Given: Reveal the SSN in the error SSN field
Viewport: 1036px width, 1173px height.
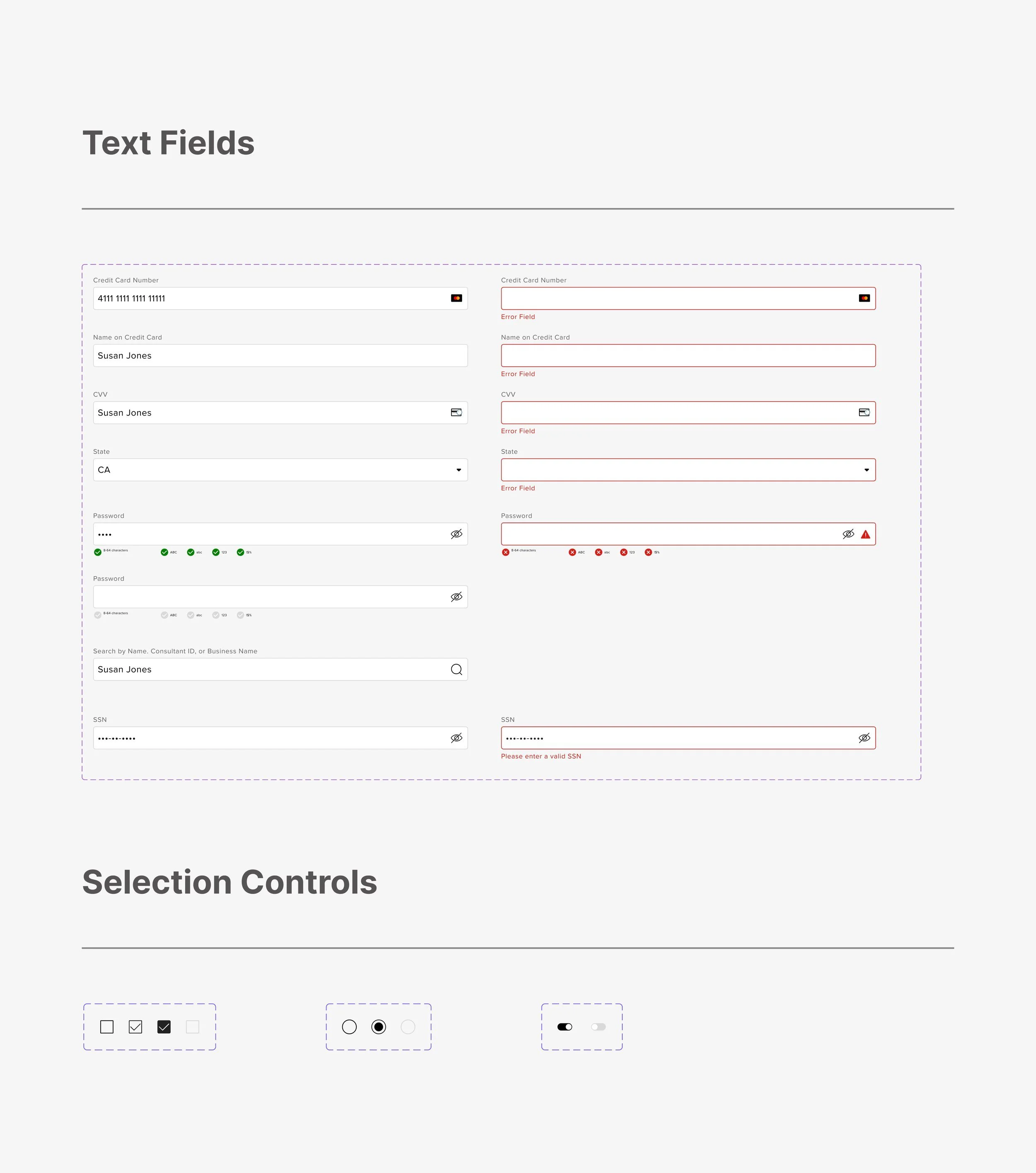Looking at the screenshot, I should coord(864,738).
